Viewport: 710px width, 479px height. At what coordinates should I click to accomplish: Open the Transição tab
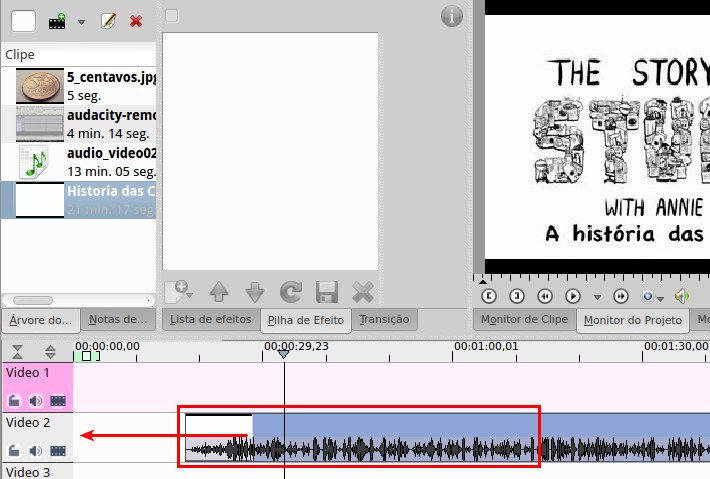coord(384,320)
